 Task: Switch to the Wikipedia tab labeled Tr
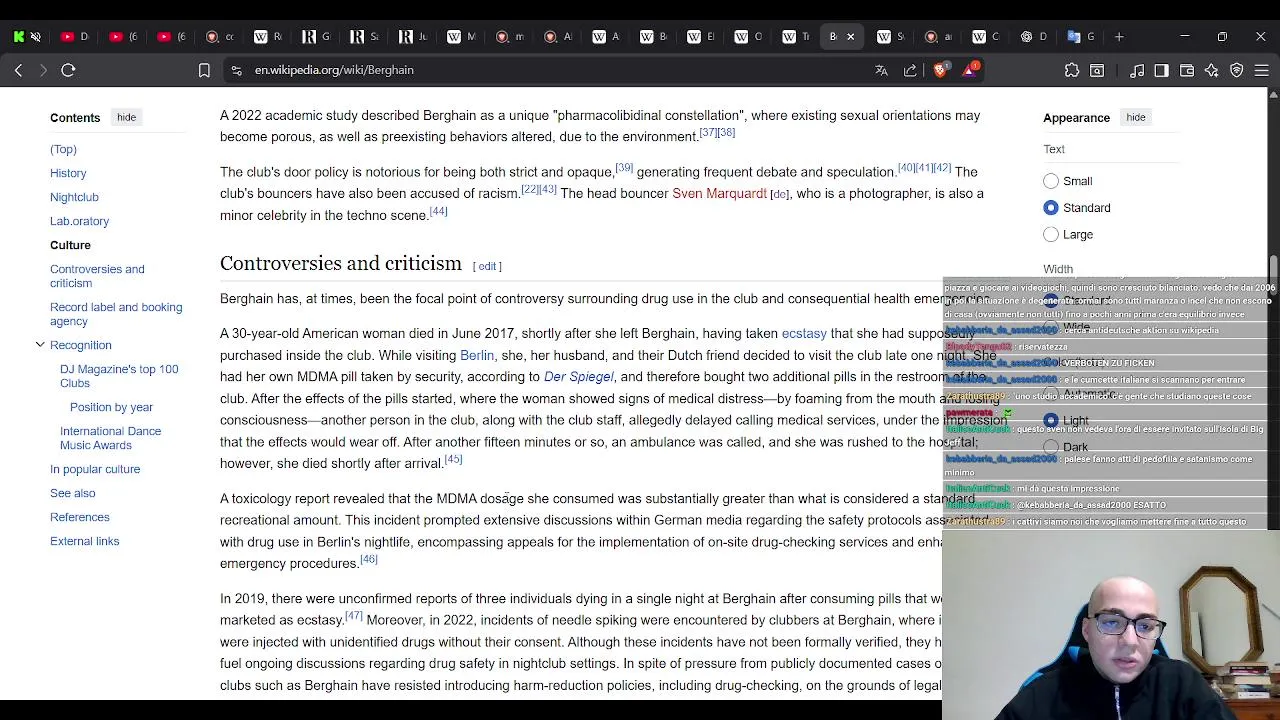tap(797, 37)
